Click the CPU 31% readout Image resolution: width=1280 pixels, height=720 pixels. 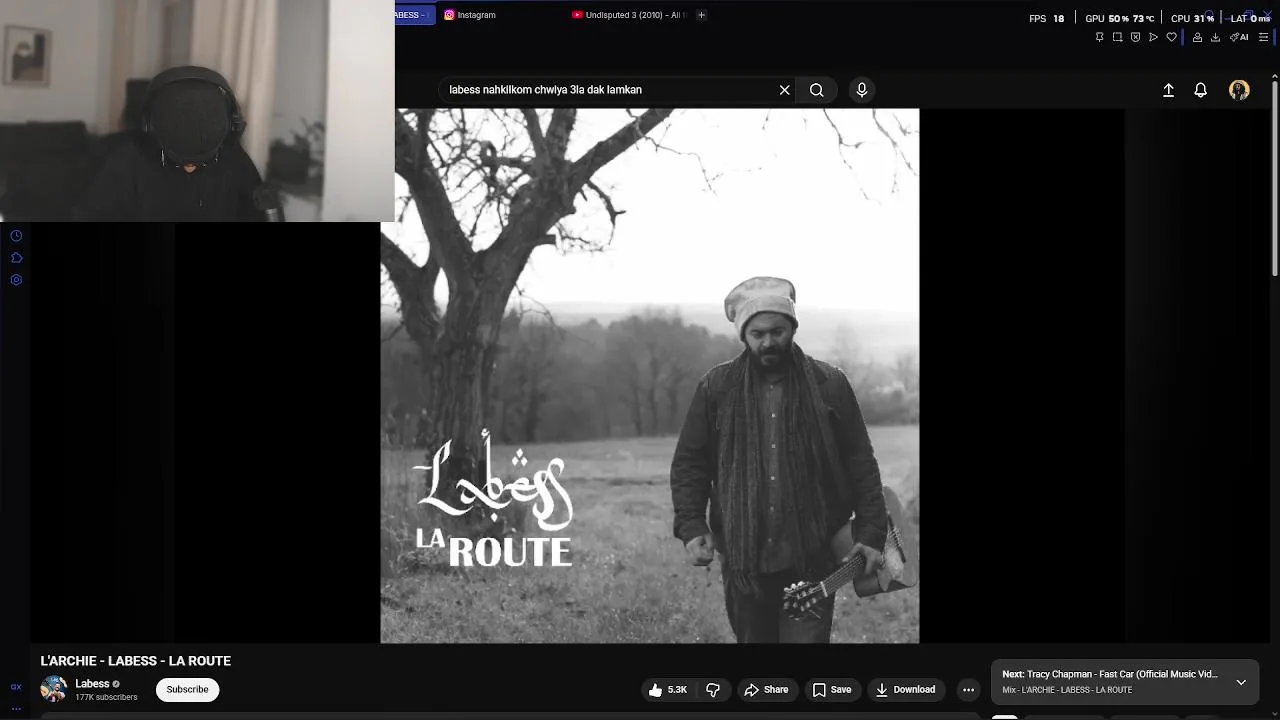pyautogui.click(x=1192, y=18)
